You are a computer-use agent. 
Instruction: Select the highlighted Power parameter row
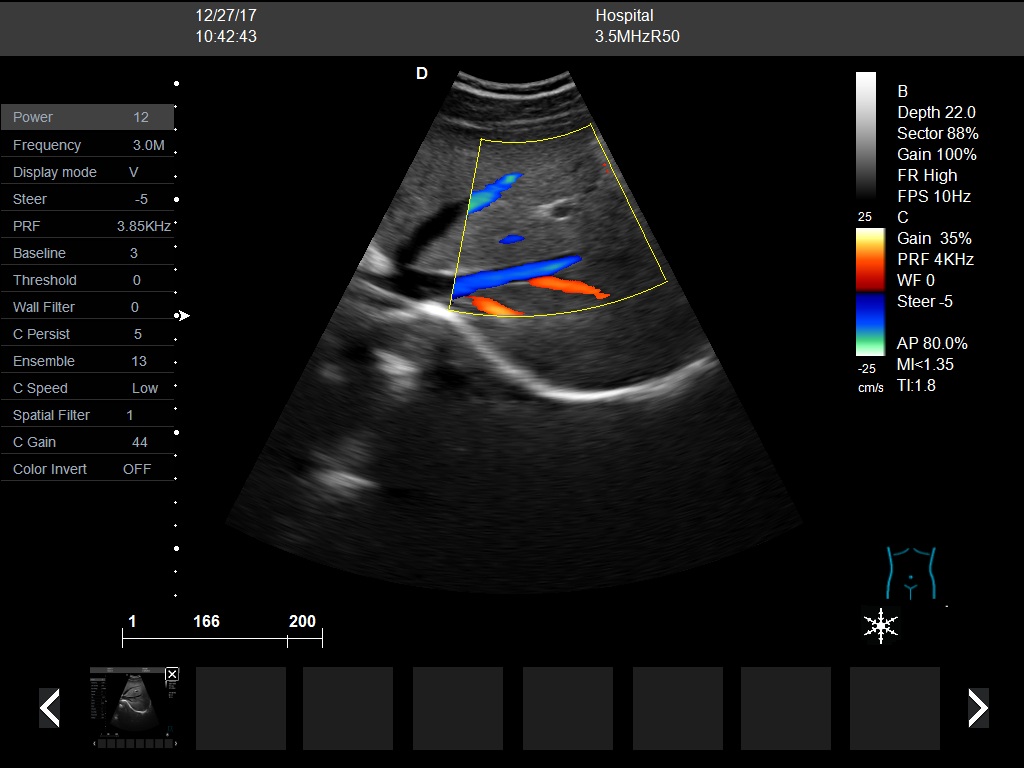[87, 117]
